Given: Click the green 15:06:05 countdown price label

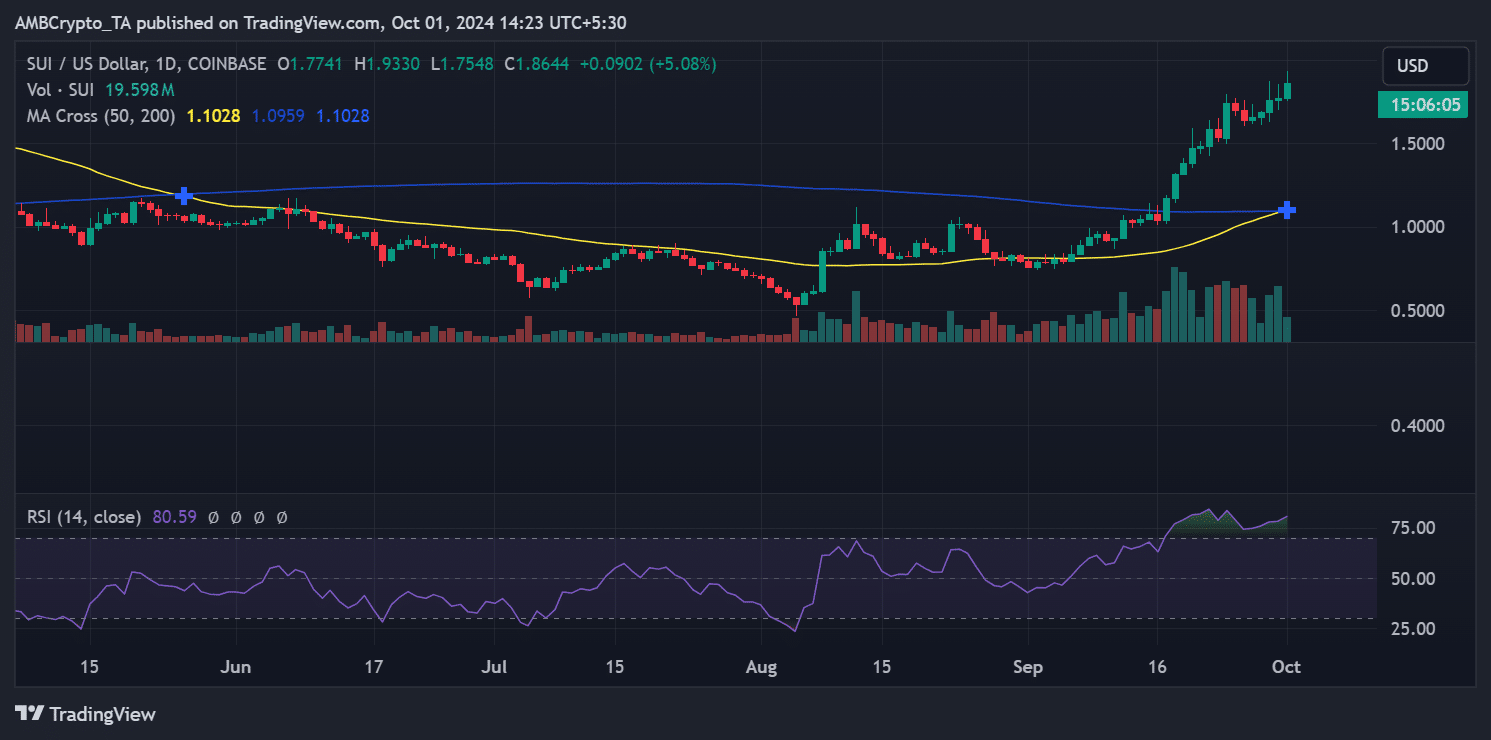Looking at the screenshot, I should click(x=1423, y=104).
